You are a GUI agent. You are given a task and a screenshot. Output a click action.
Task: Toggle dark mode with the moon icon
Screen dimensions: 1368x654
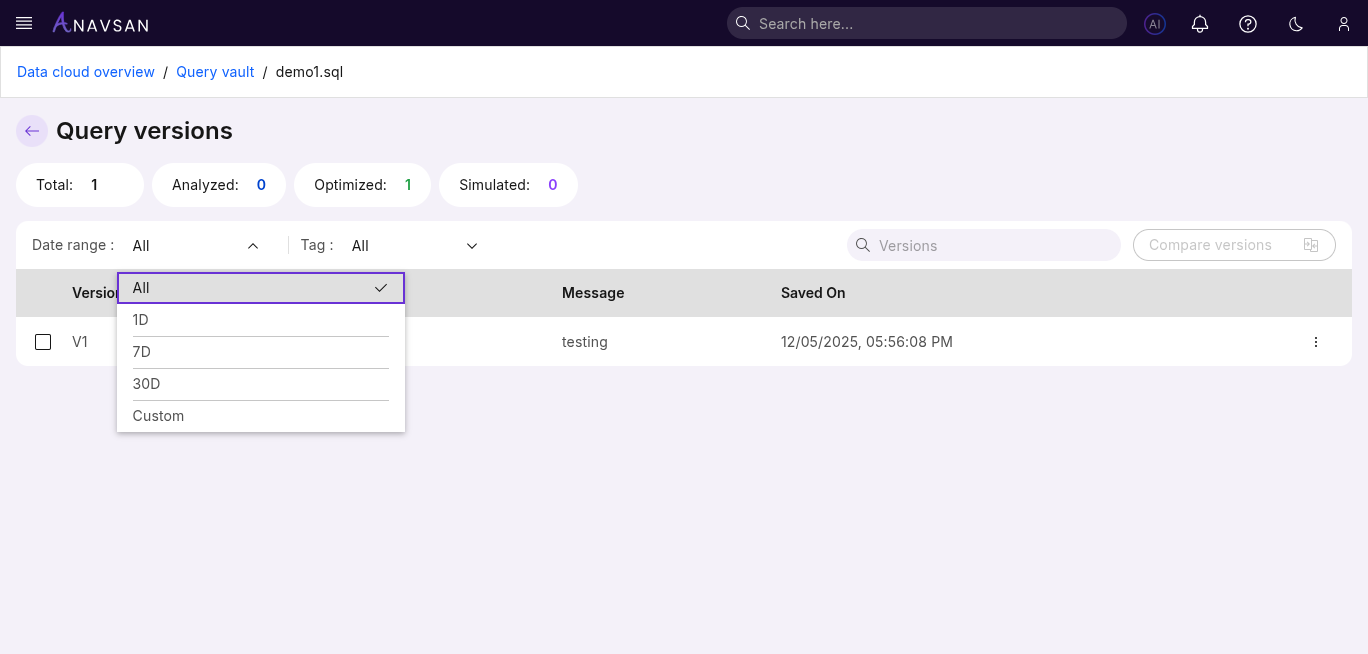click(1296, 23)
